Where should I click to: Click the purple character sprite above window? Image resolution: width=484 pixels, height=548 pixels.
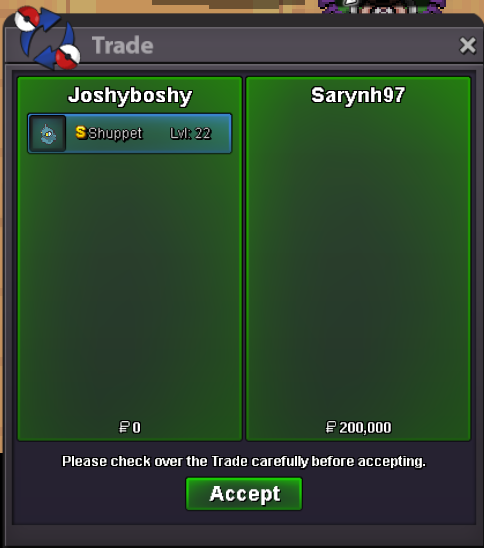pos(383,6)
